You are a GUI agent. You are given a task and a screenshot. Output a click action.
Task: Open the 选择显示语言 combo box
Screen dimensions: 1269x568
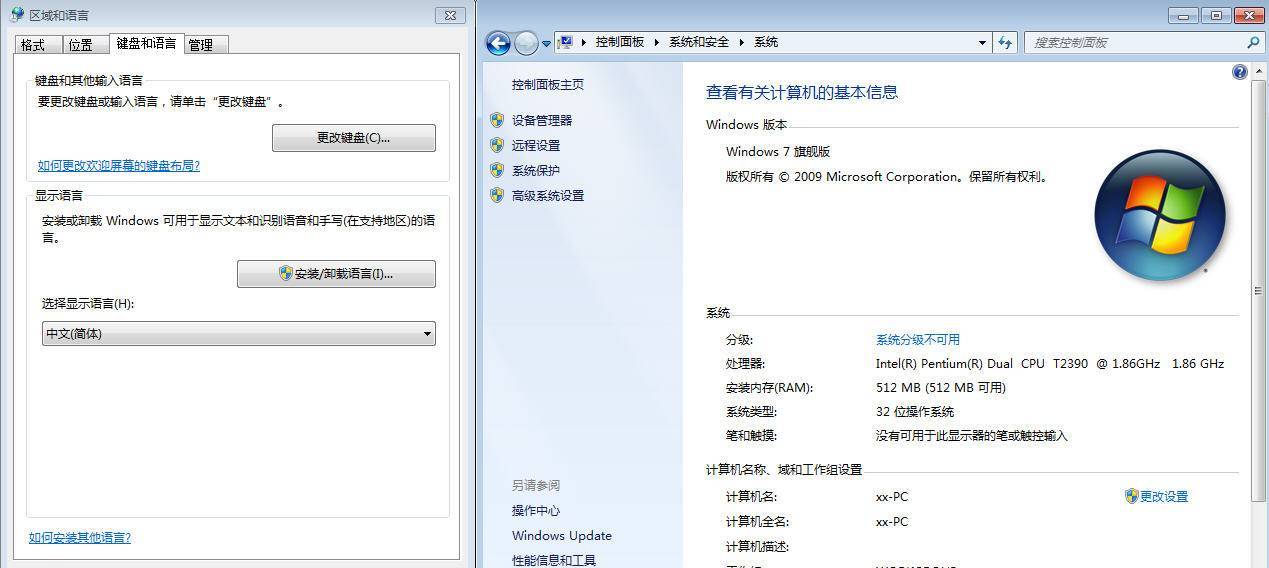238,334
